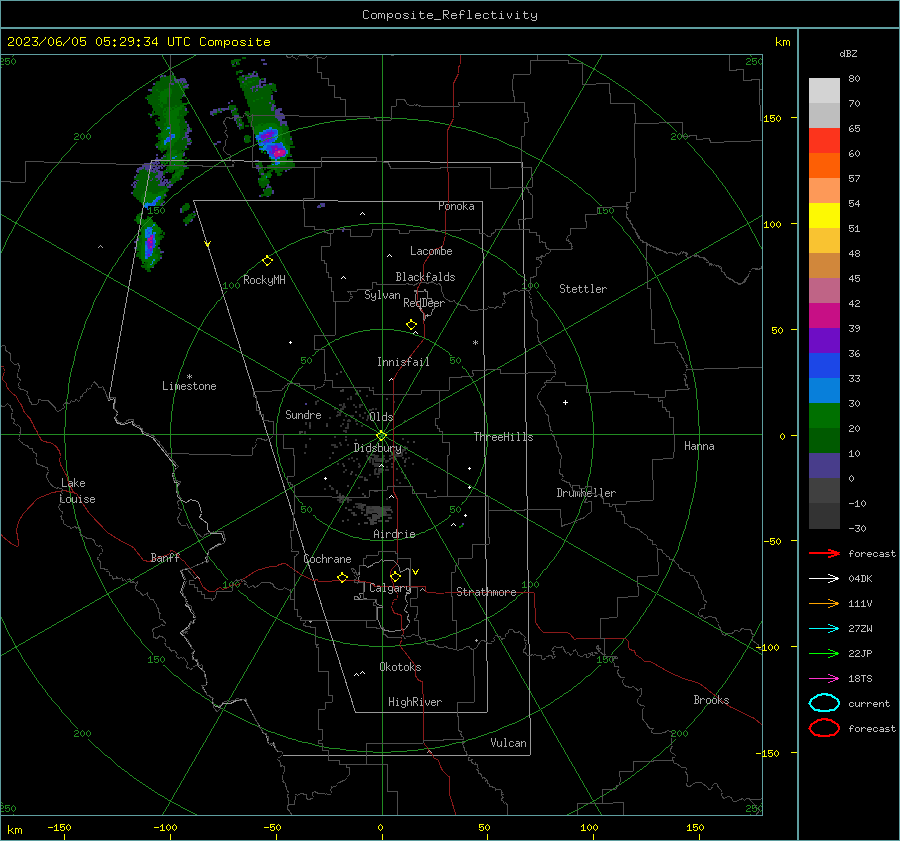Click the Cochrane label
This screenshot has width=900, height=841.
327,559
